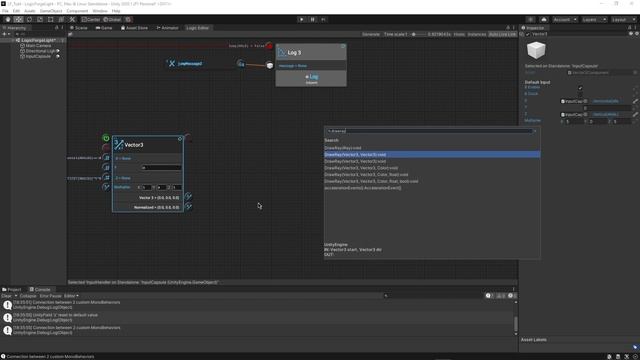Select Directional Light in Hierarchy

[x=39, y=51]
